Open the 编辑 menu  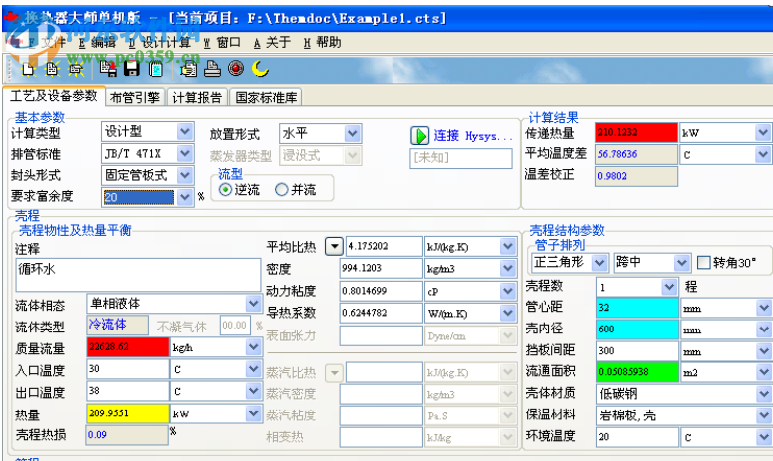click(98, 43)
